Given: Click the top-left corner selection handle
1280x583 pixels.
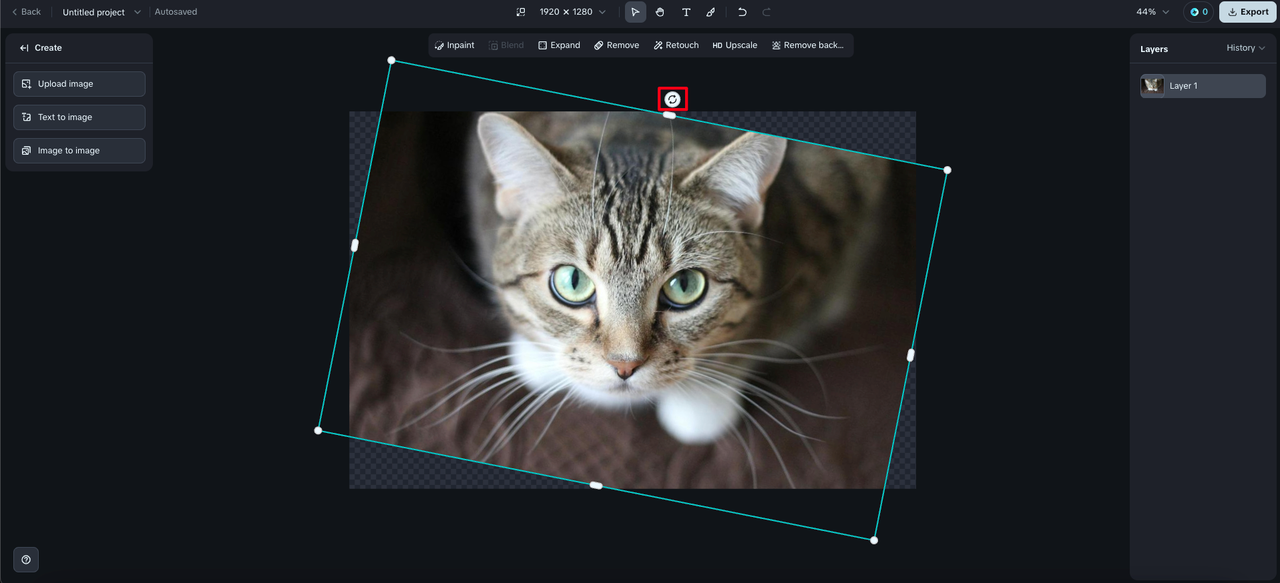Looking at the screenshot, I should pos(391,60).
